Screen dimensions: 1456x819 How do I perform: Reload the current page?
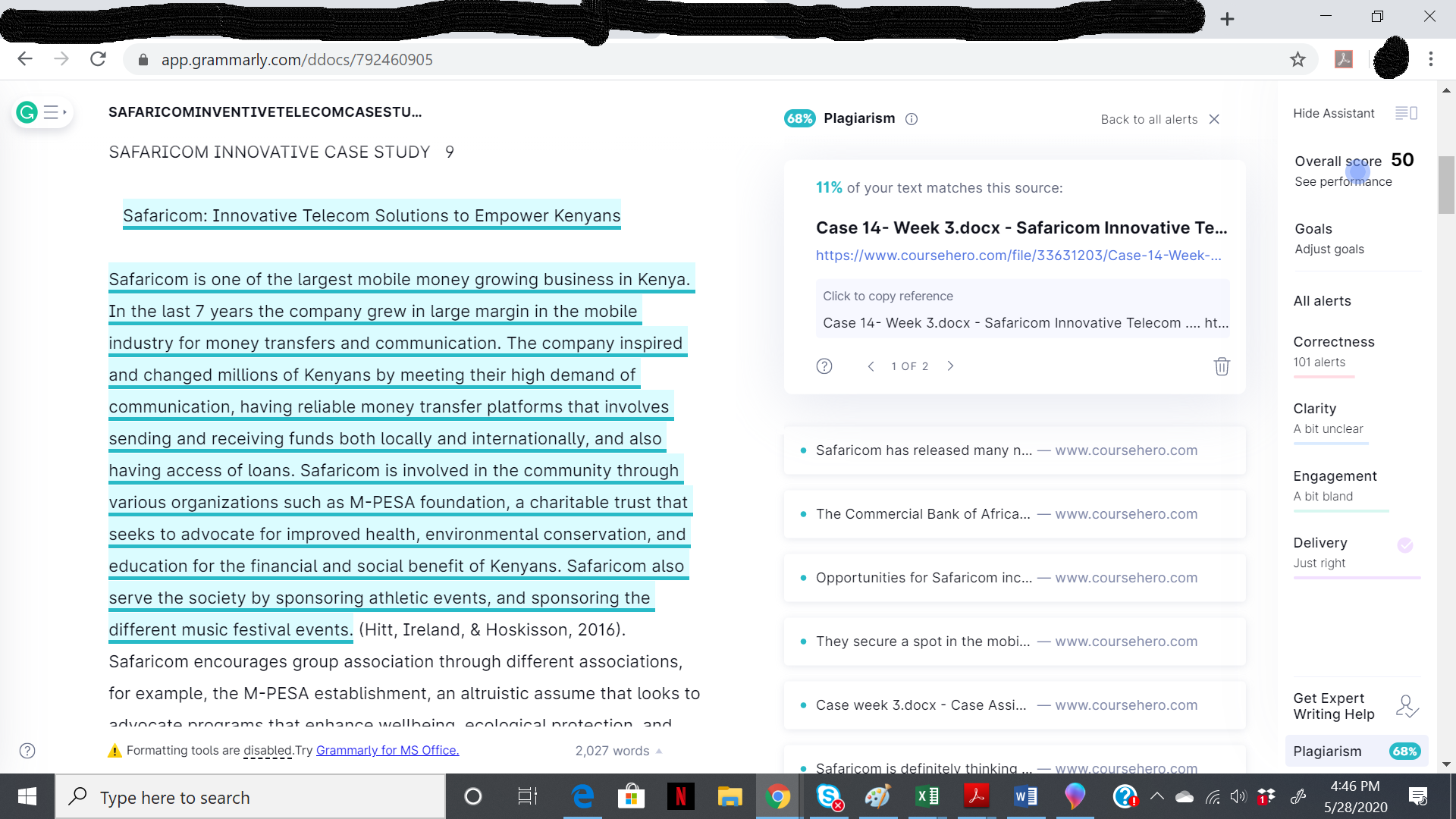tap(98, 59)
